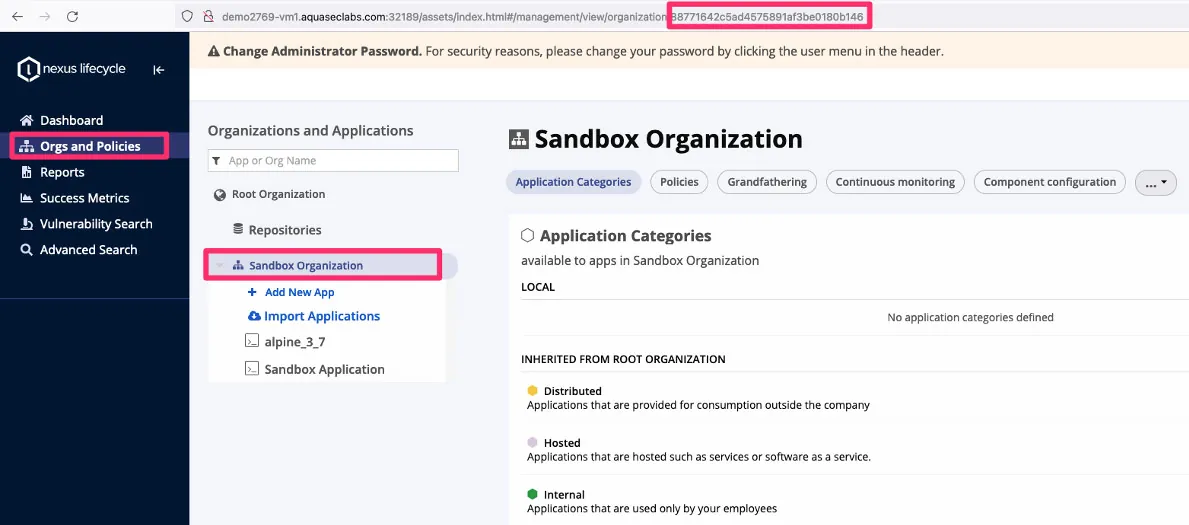
Task: Collapse the Sandbox Organization tree node
Action: tap(220, 266)
